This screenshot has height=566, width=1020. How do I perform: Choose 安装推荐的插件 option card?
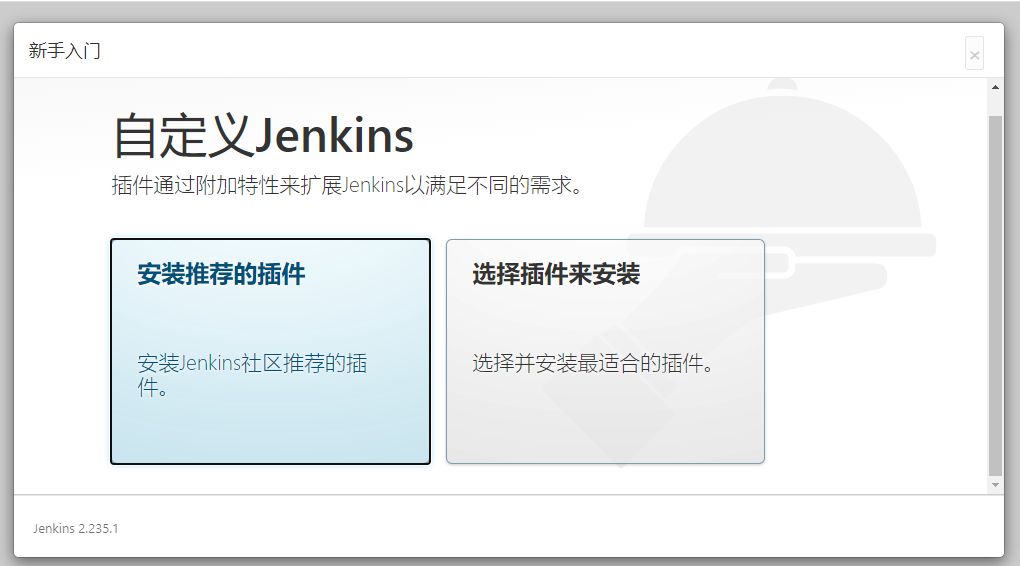270,351
